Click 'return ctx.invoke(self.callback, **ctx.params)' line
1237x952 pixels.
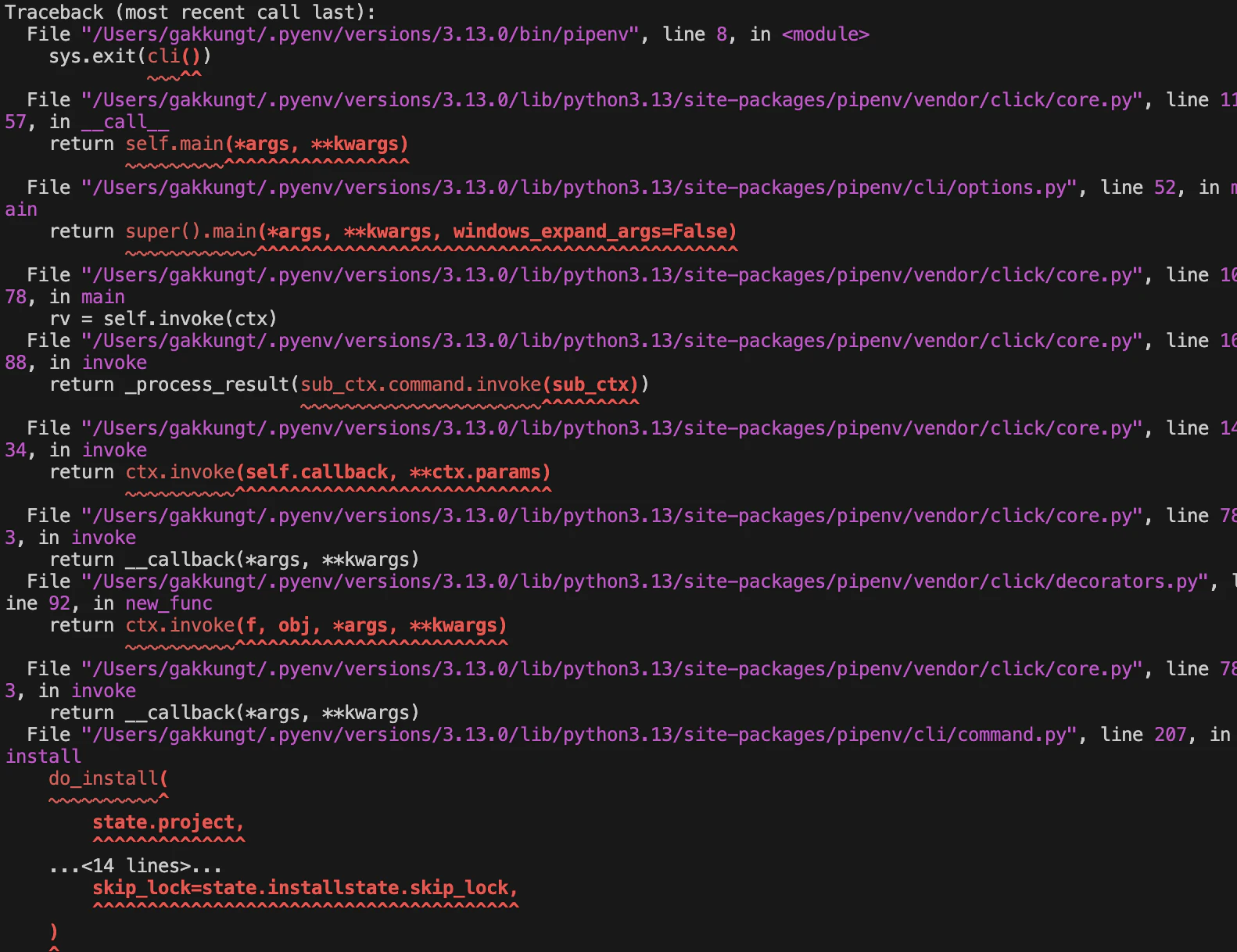click(299, 472)
